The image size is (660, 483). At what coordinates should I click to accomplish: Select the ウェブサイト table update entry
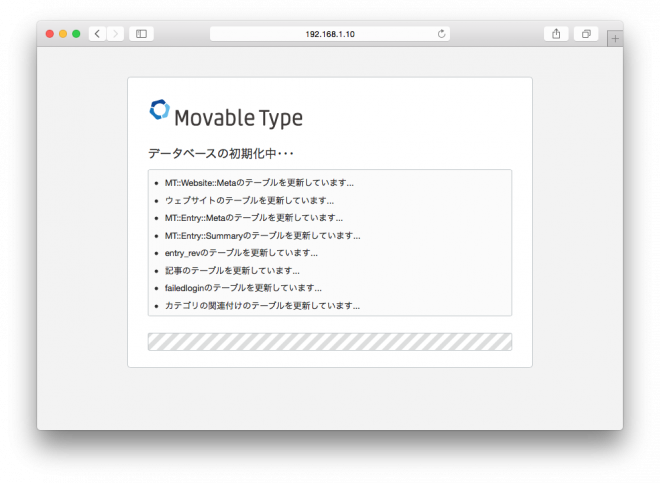(x=249, y=200)
